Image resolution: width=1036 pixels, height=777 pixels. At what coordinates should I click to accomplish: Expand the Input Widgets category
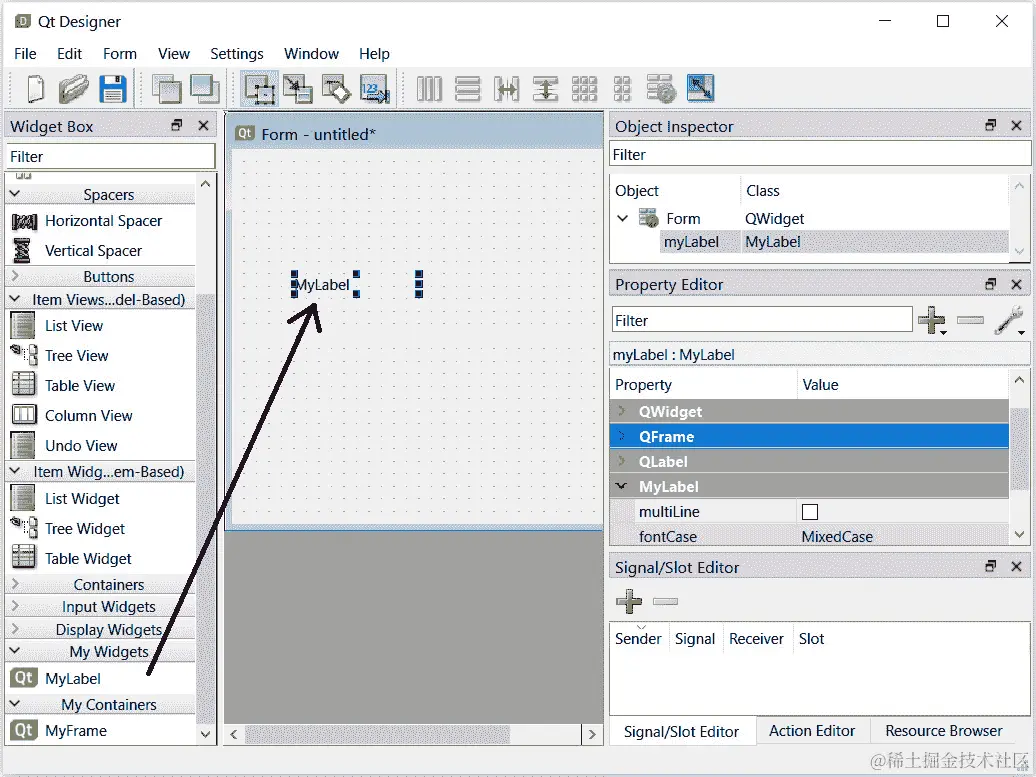[x=15, y=607]
